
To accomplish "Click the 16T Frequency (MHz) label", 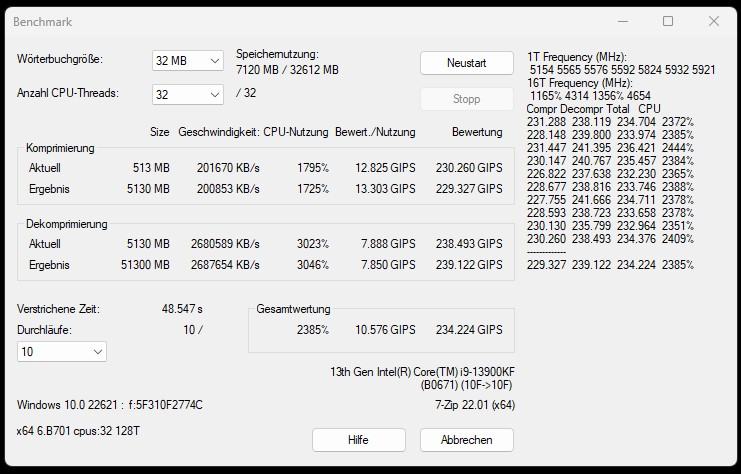I will [579, 83].
